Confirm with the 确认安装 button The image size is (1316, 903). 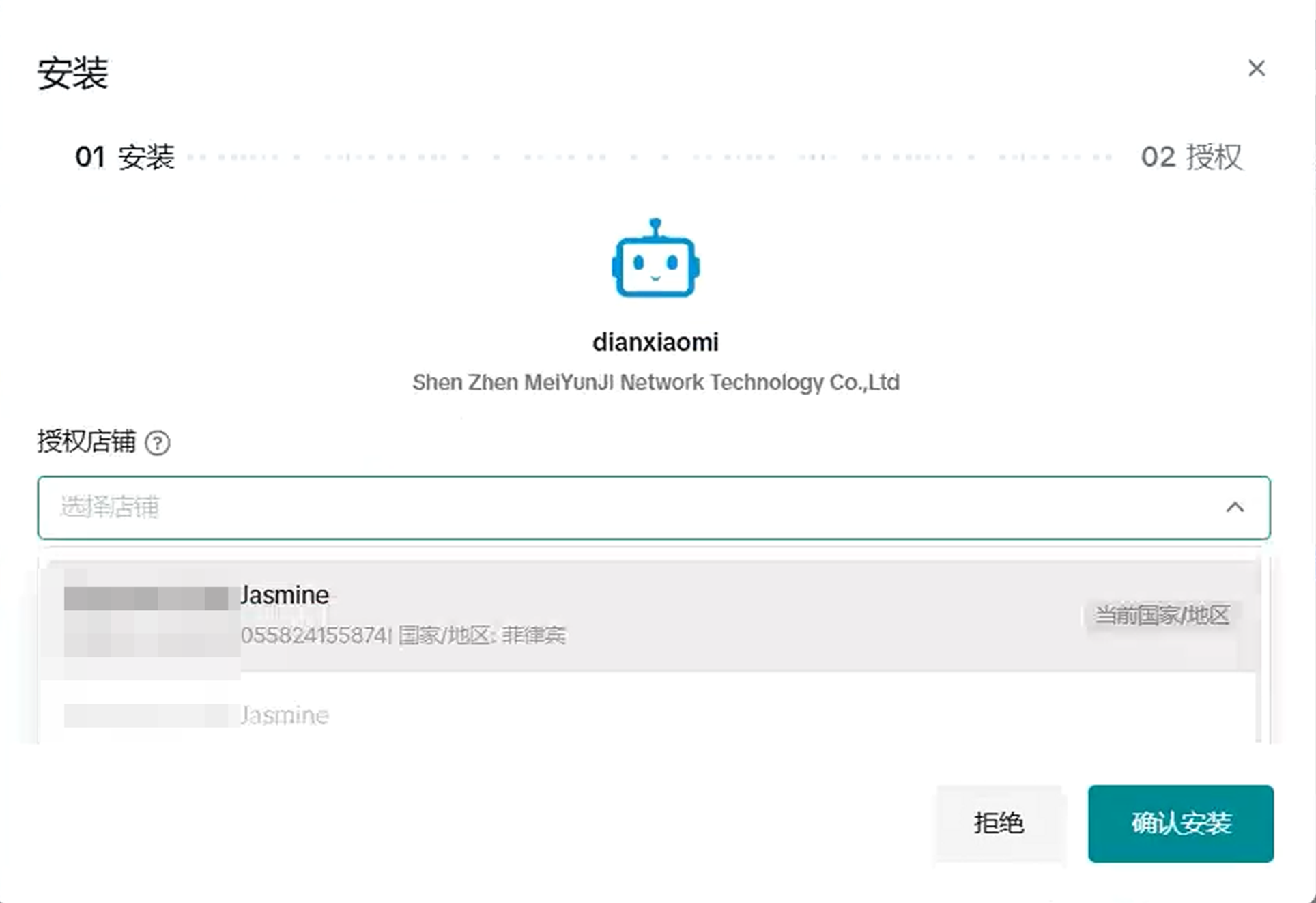pyautogui.click(x=1180, y=823)
